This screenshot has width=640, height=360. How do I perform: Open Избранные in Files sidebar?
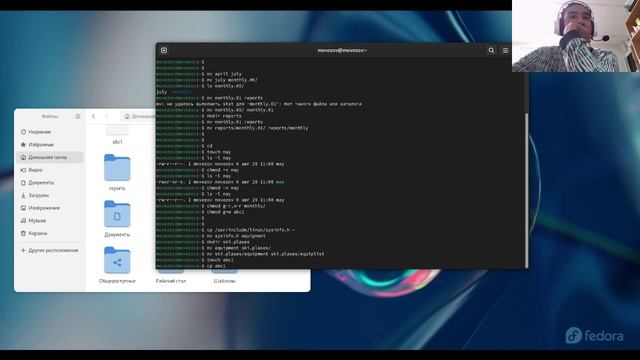(x=50, y=144)
